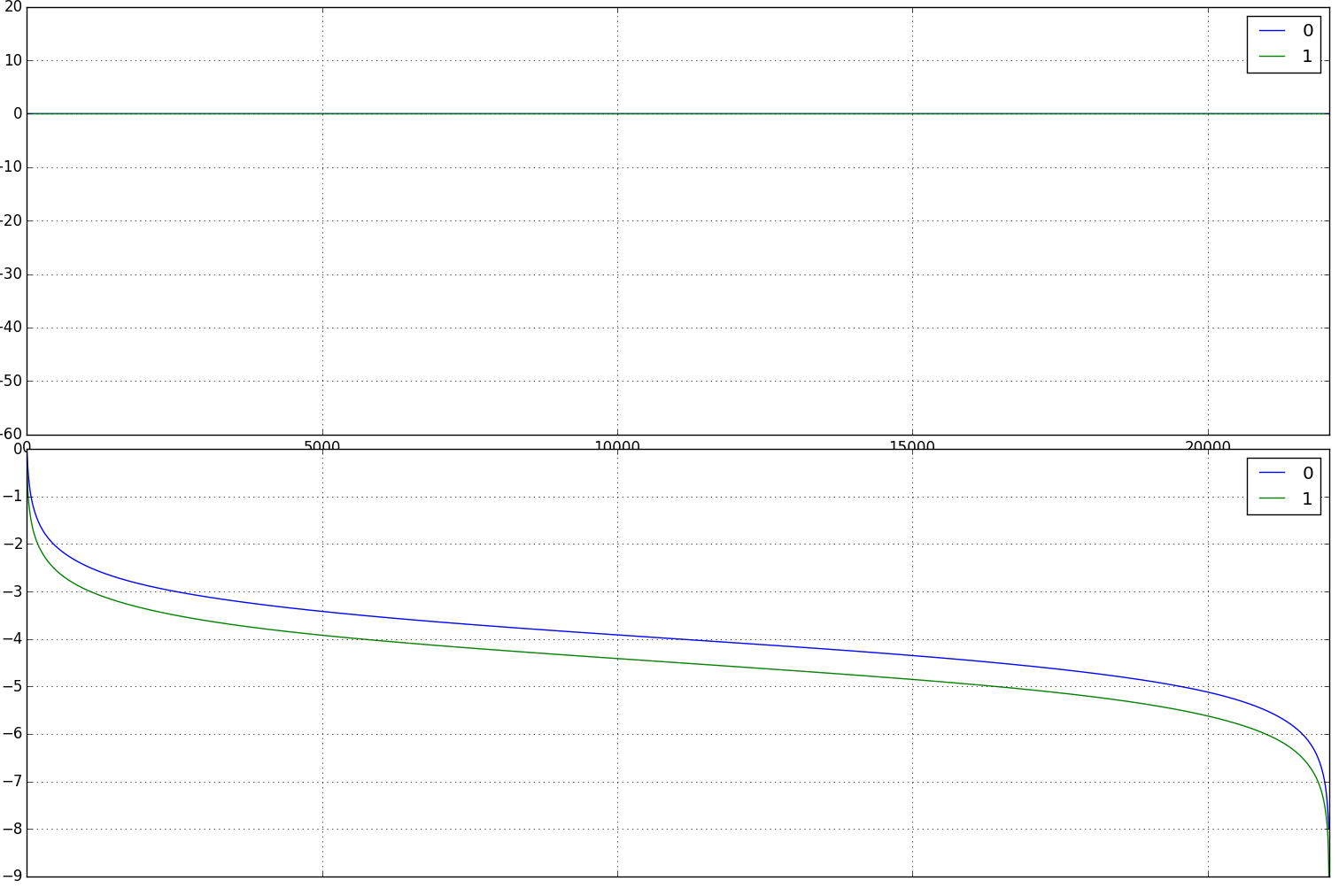Select the "1" label in lower plot legend
The height and width of the screenshot is (896, 1339).
pos(1307,499)
